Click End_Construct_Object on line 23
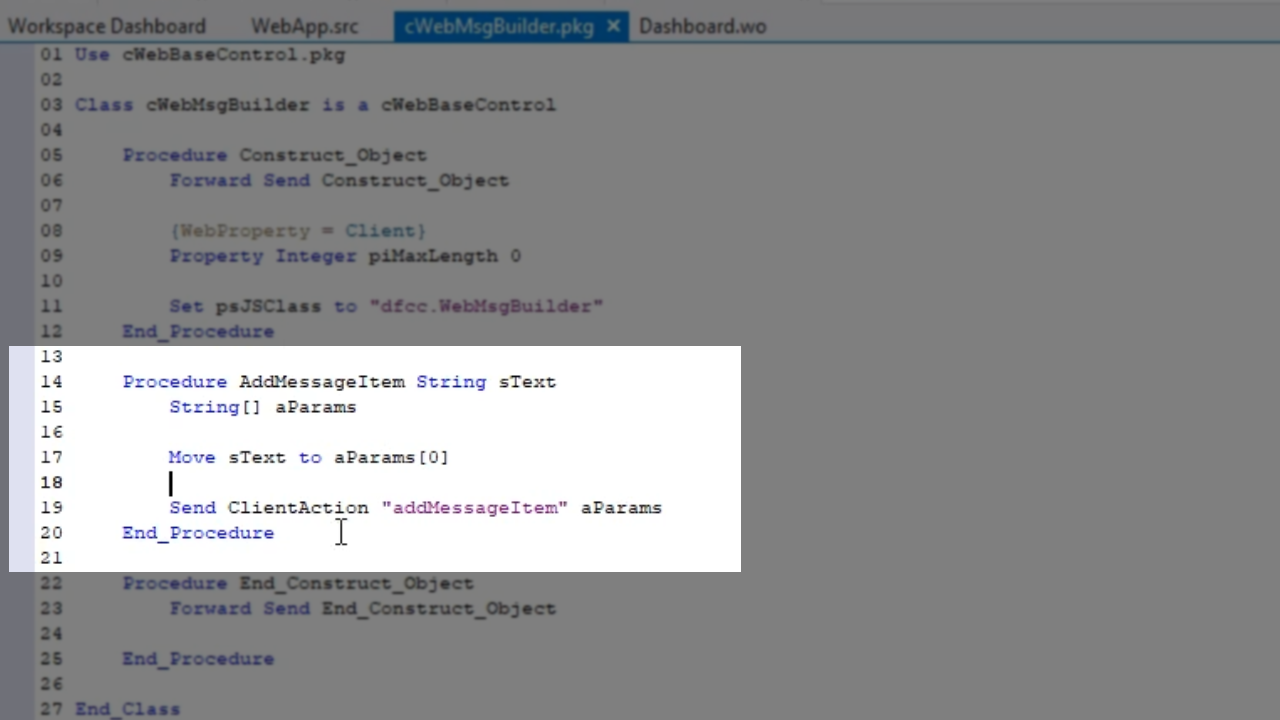Viewport: 1280px width, 720px height. pyautogui.click(x=438, y=608)
